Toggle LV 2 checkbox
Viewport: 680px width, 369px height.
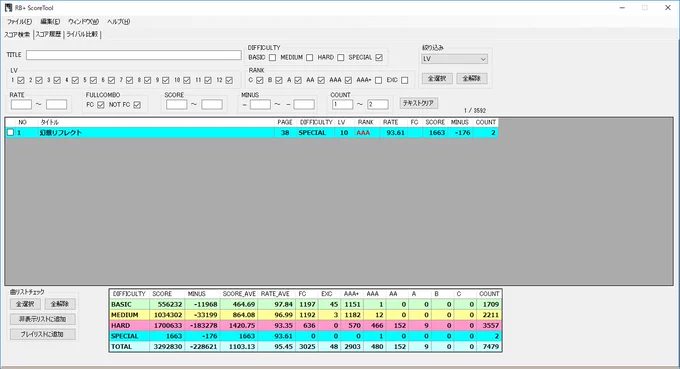tap(39, 80)
